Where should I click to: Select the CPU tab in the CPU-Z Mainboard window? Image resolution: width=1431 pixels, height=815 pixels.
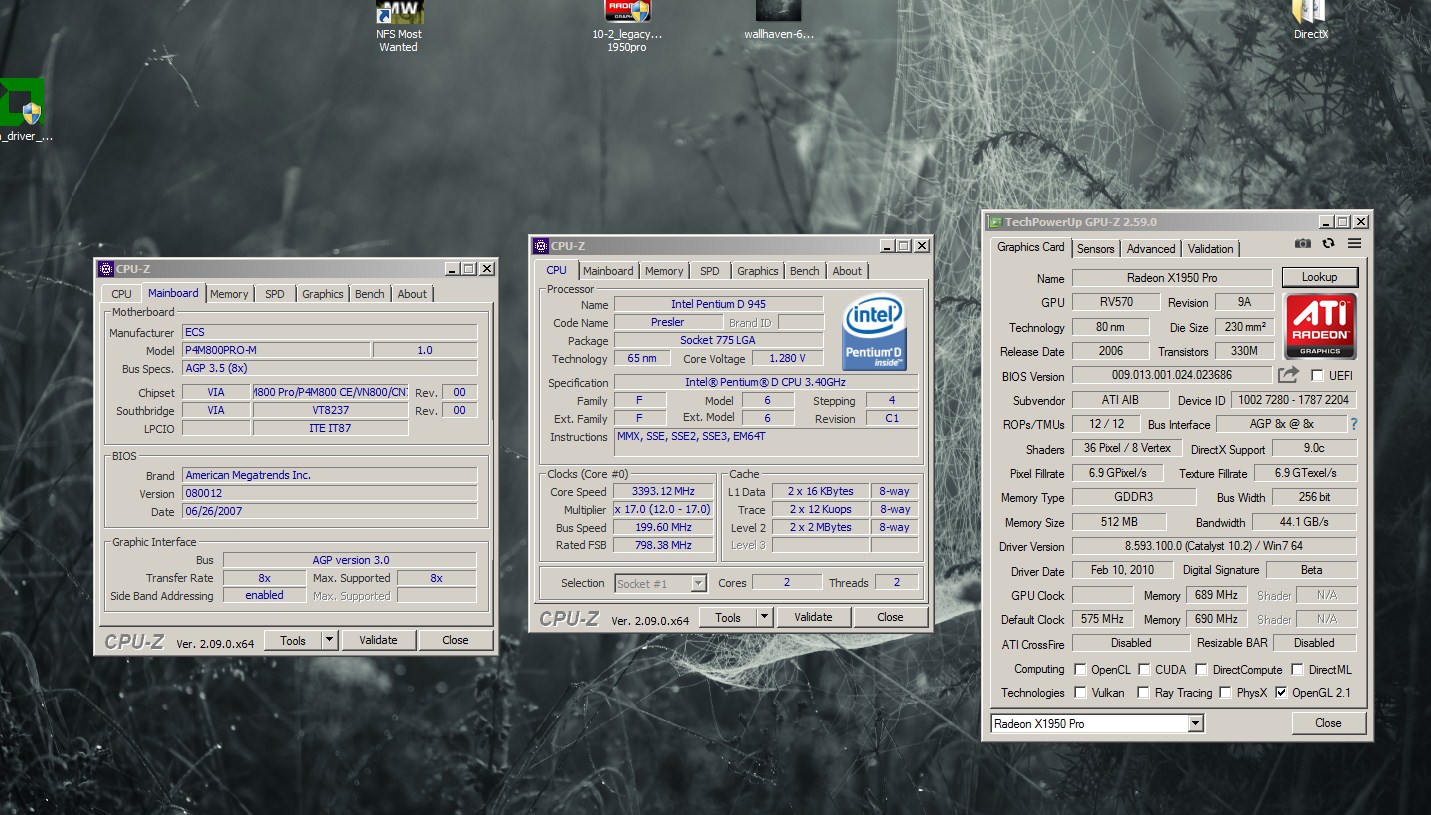(121, 294)
